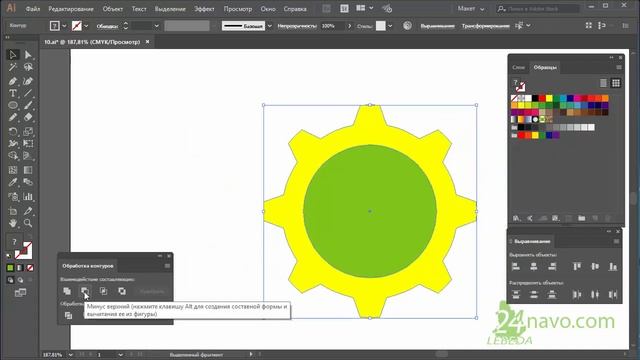This screenshot has height=360, width=640.
Task: Open the Эффект menu
Action: pos(204,9)
